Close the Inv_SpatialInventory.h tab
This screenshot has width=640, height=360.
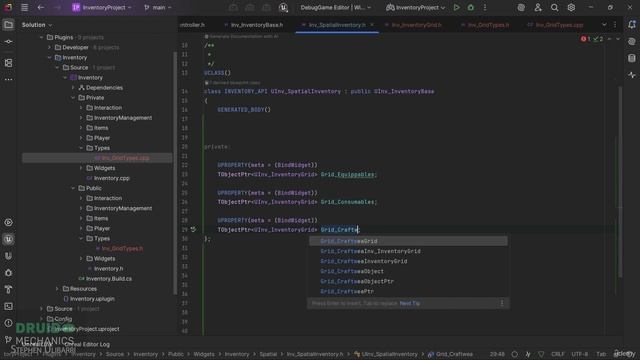click(372, 25)
